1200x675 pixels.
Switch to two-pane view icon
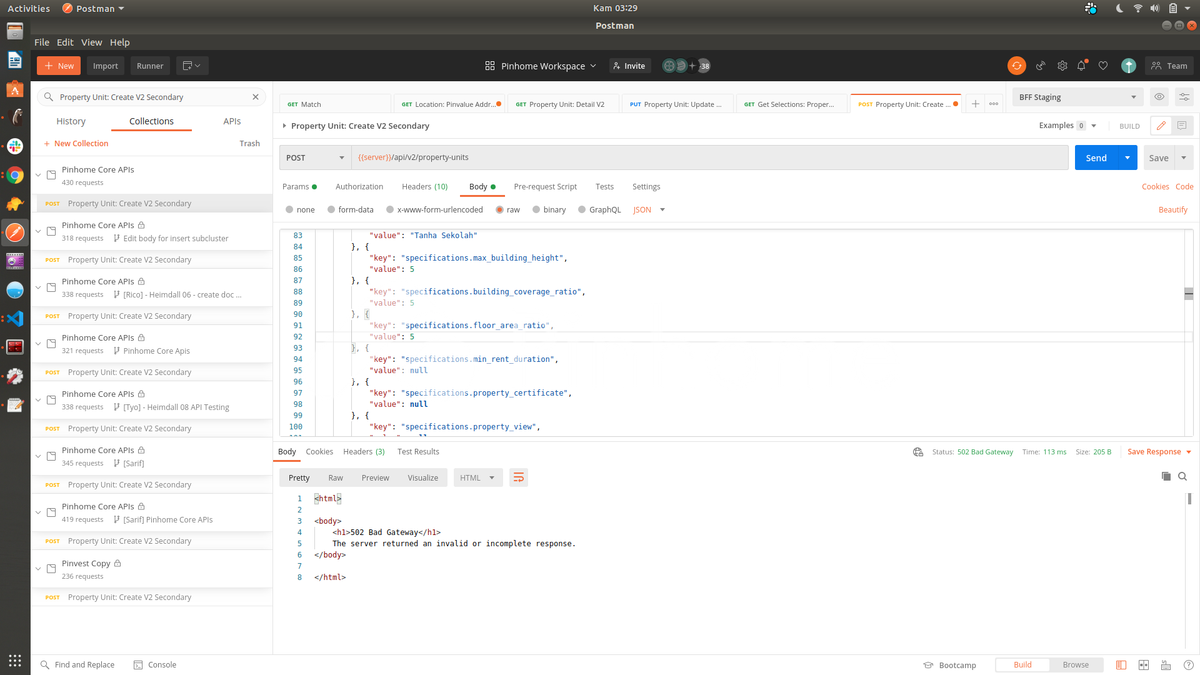click(1143, 665)
